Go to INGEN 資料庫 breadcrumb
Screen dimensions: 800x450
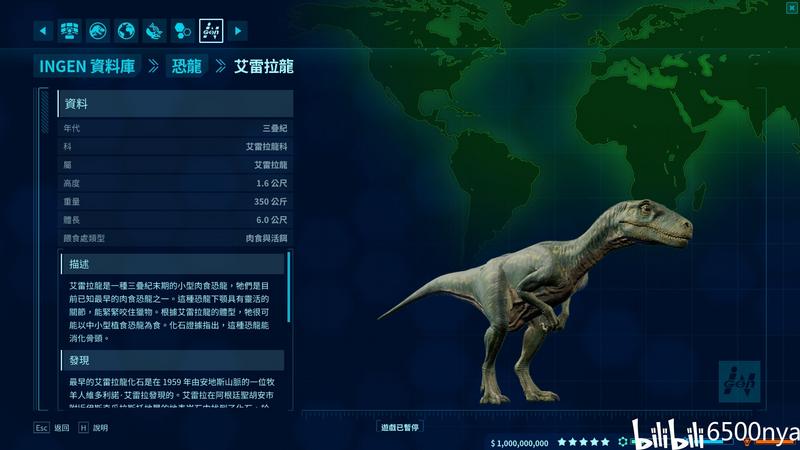tap(87, 66)
